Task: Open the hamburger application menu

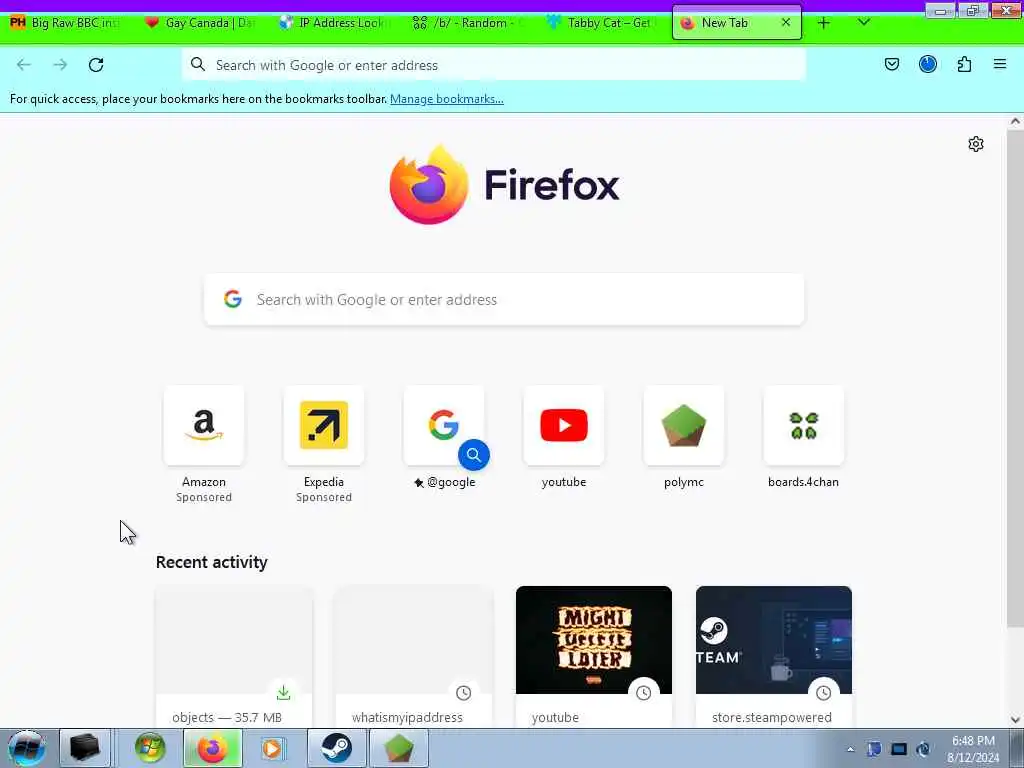Action: (1000, 64)
